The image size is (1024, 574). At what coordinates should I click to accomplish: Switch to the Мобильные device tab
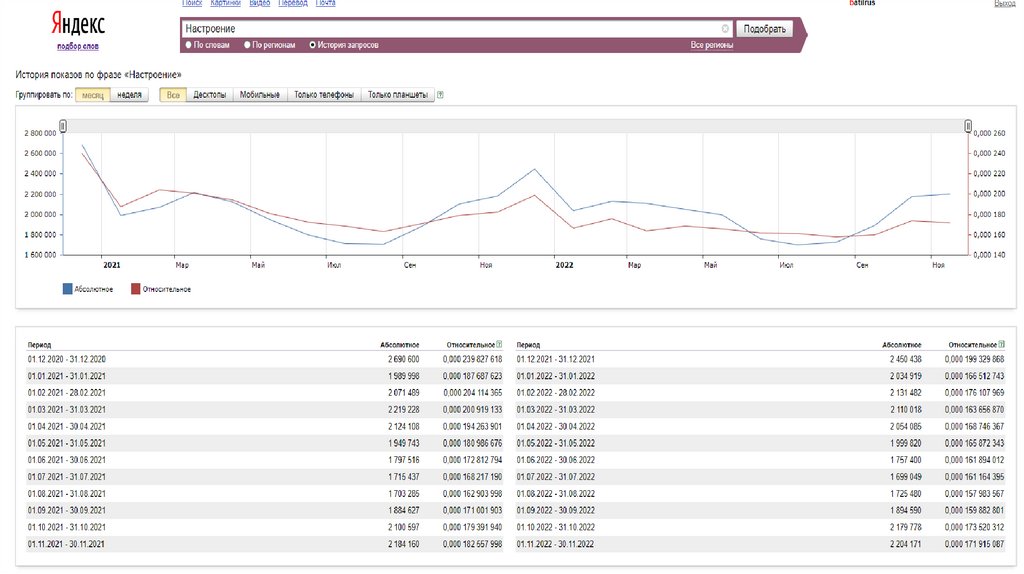coord(260,95)
